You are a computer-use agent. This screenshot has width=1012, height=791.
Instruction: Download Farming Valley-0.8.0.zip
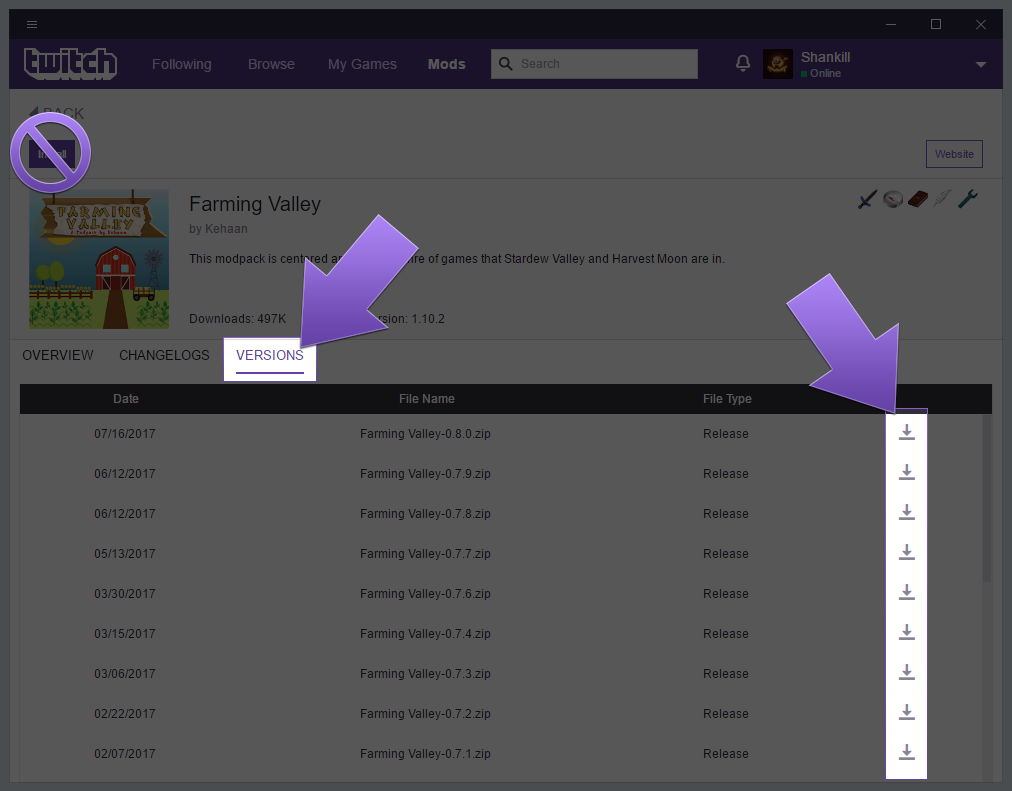pos(907,432)
